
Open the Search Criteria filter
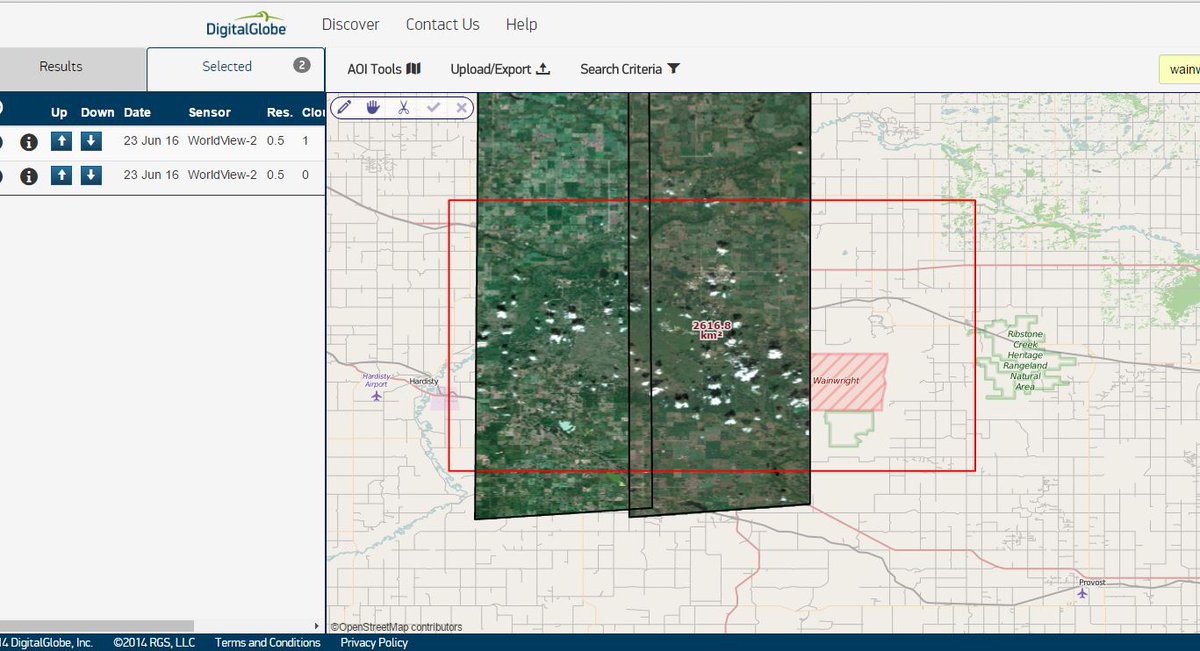(630, 69)
